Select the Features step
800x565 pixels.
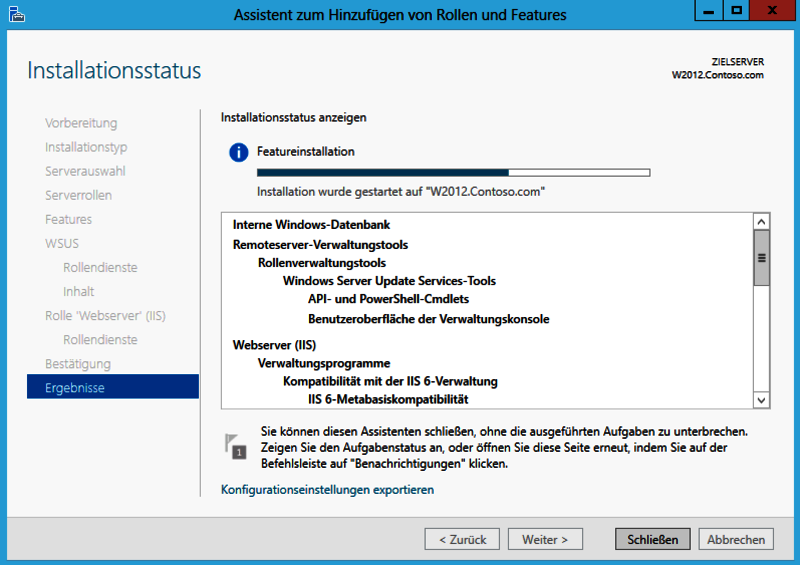point(68,219)
